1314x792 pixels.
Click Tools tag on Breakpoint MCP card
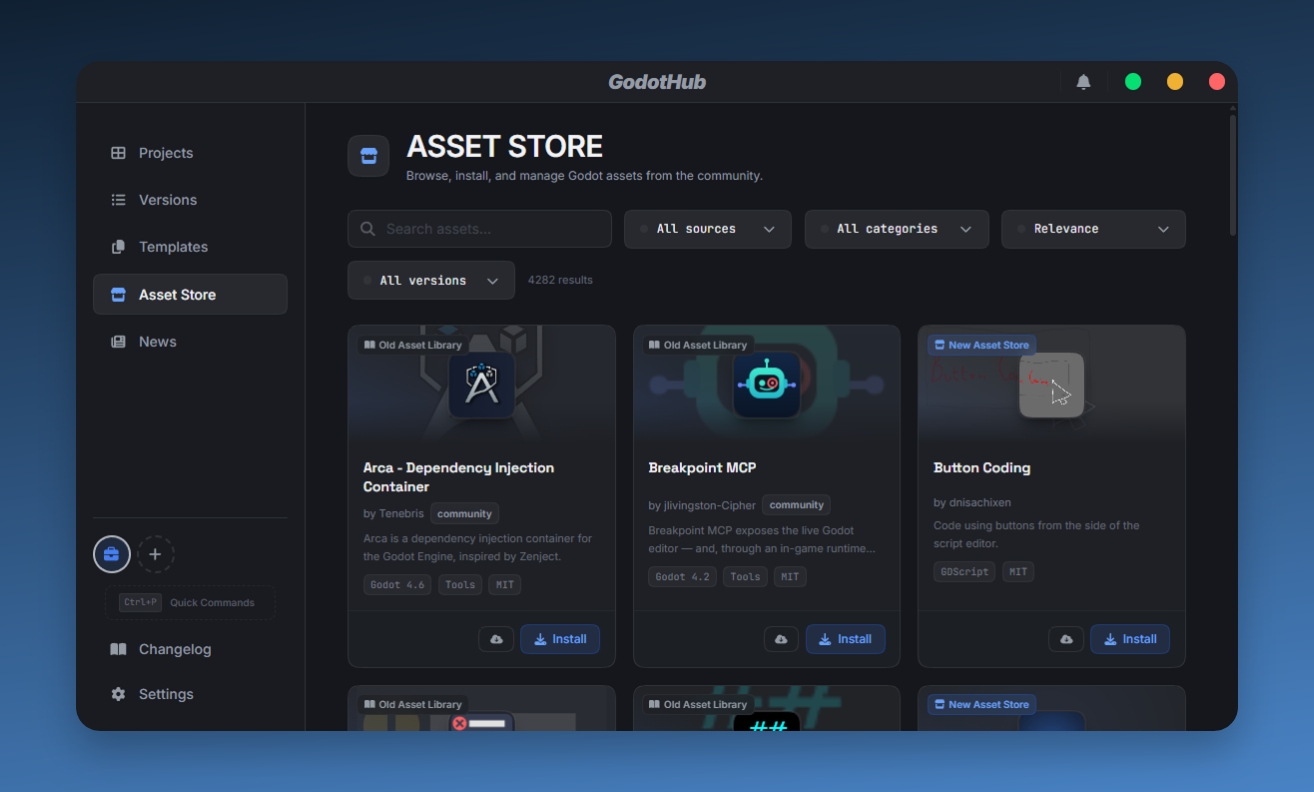coord(745,577)
